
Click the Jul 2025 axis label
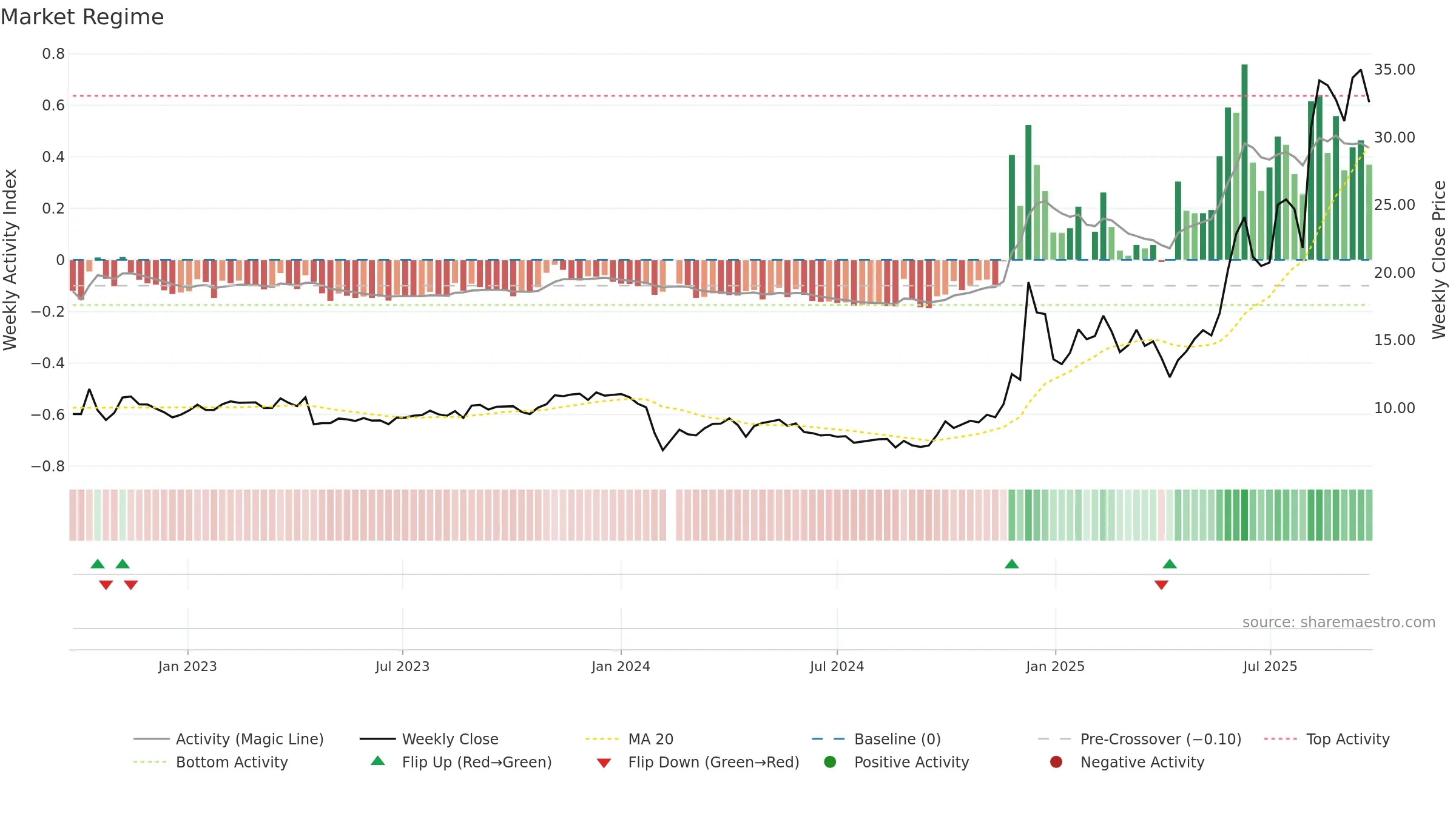pos(1270,666)
